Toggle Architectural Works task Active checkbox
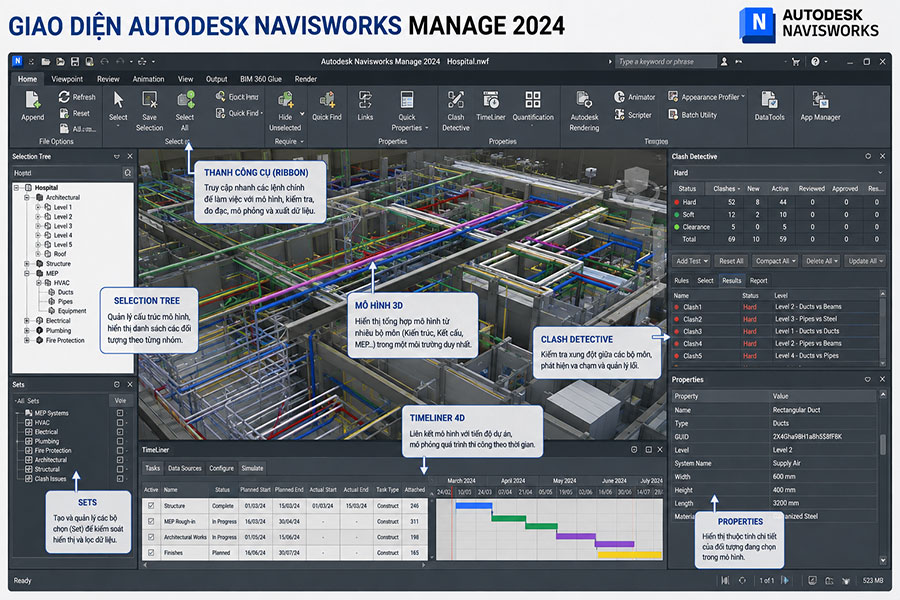The height and width of the screenshot is (600, 900). [x=151, y=537]
